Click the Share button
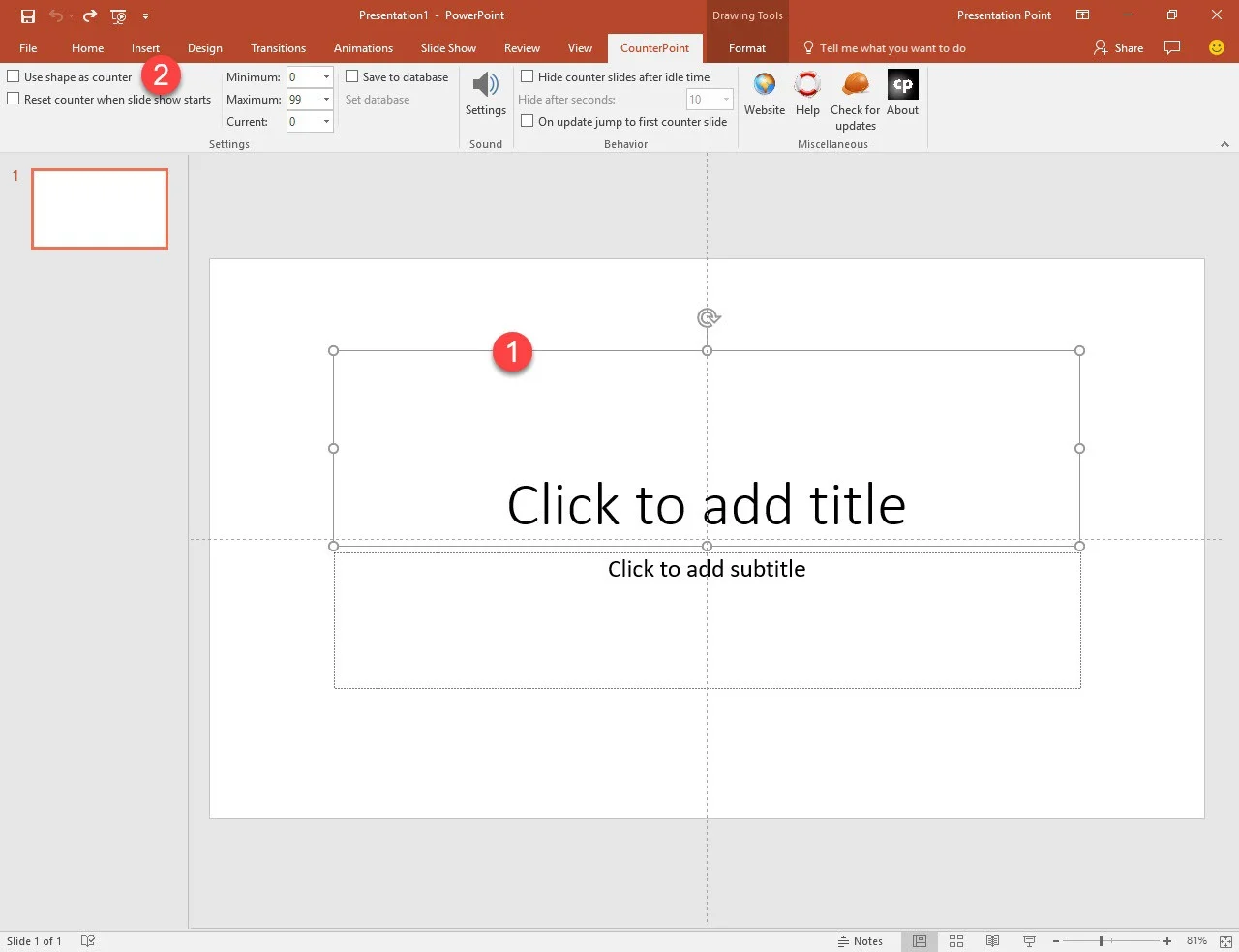 (1118, 48)
